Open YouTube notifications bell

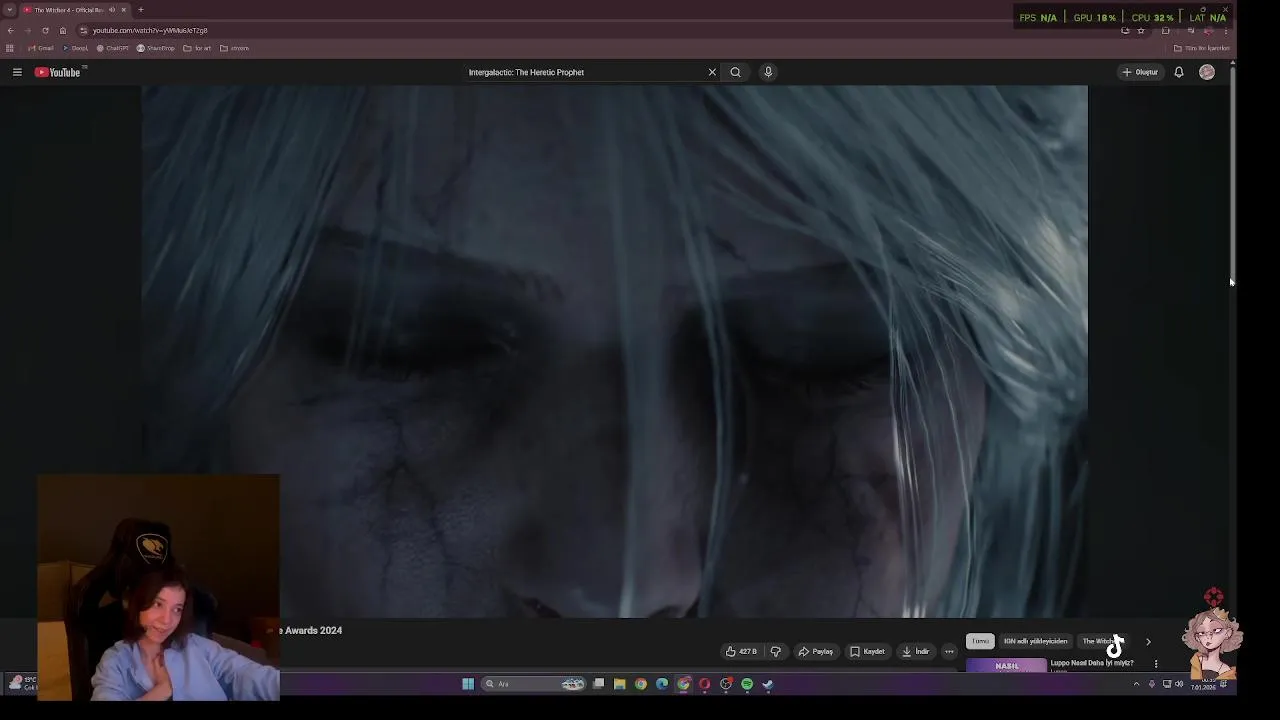tap(1179, 72)
